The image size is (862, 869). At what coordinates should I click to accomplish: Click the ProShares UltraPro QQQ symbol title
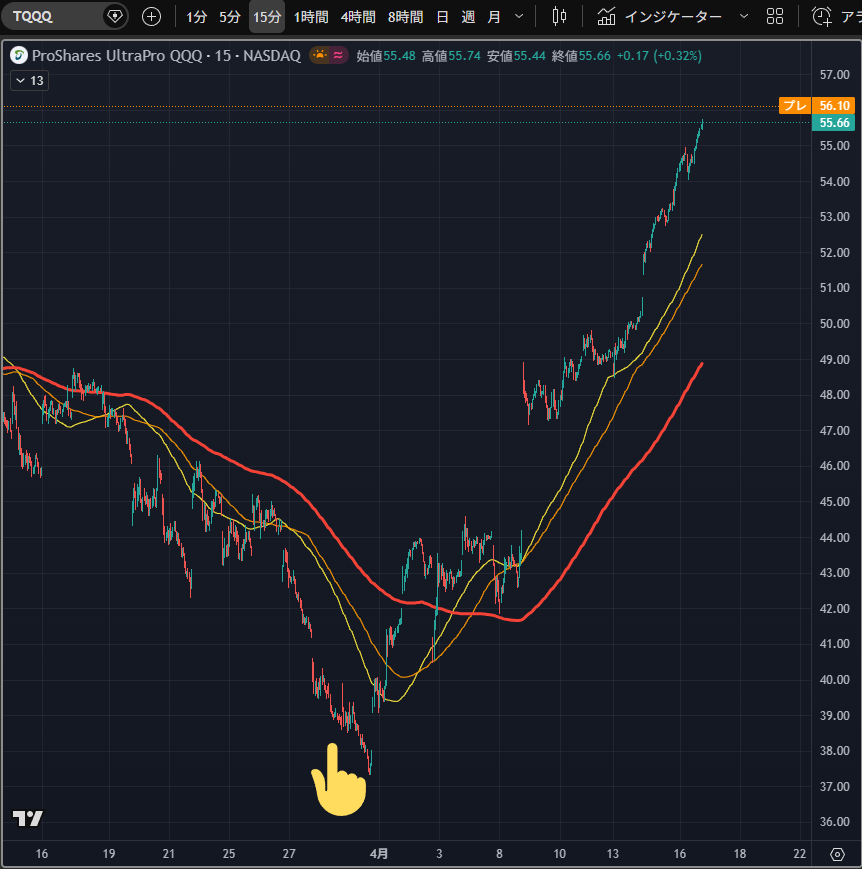[x=166, y=55]
